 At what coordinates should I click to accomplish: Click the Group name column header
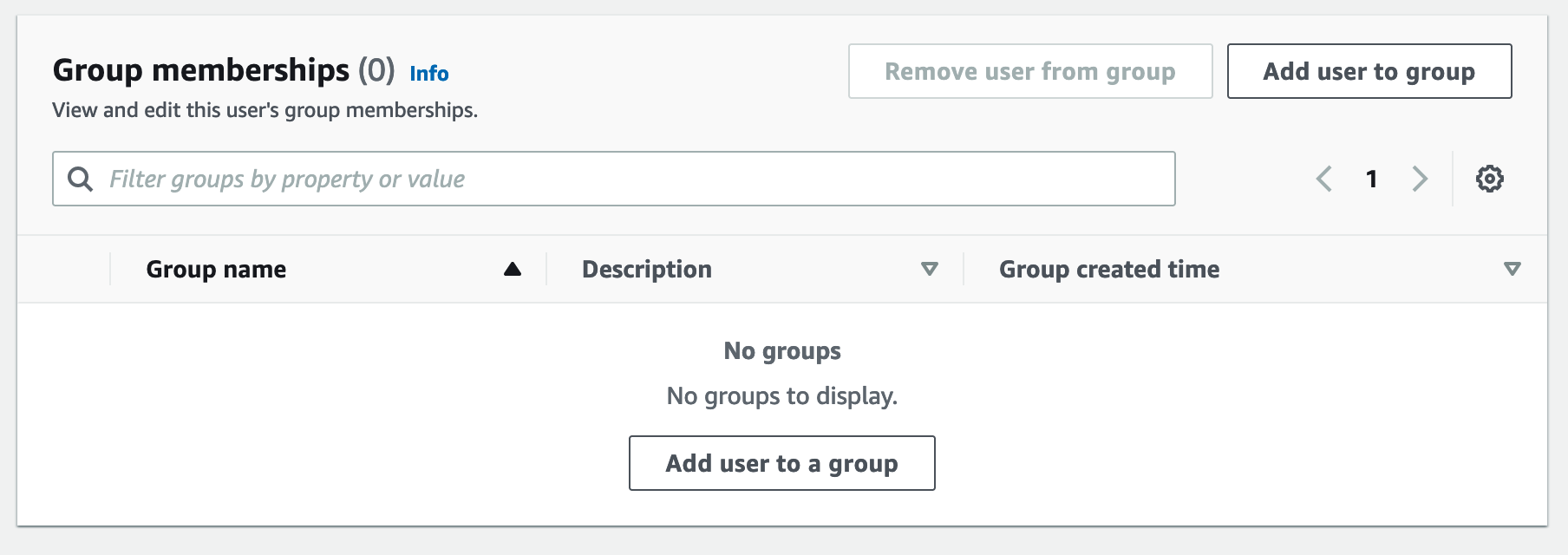point(216,269)
